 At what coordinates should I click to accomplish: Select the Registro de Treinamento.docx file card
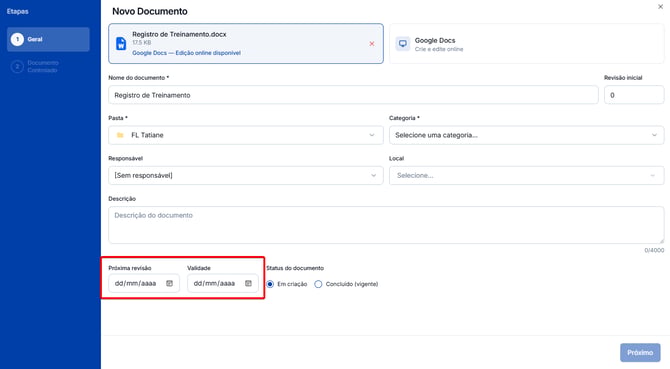246,44
